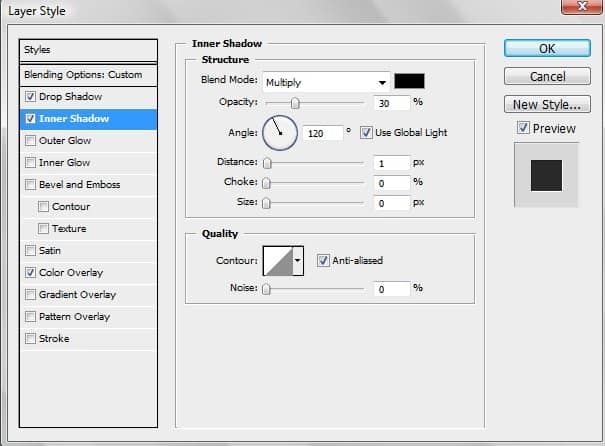Enable the Inner Glow checkbox

coord(30,162)
